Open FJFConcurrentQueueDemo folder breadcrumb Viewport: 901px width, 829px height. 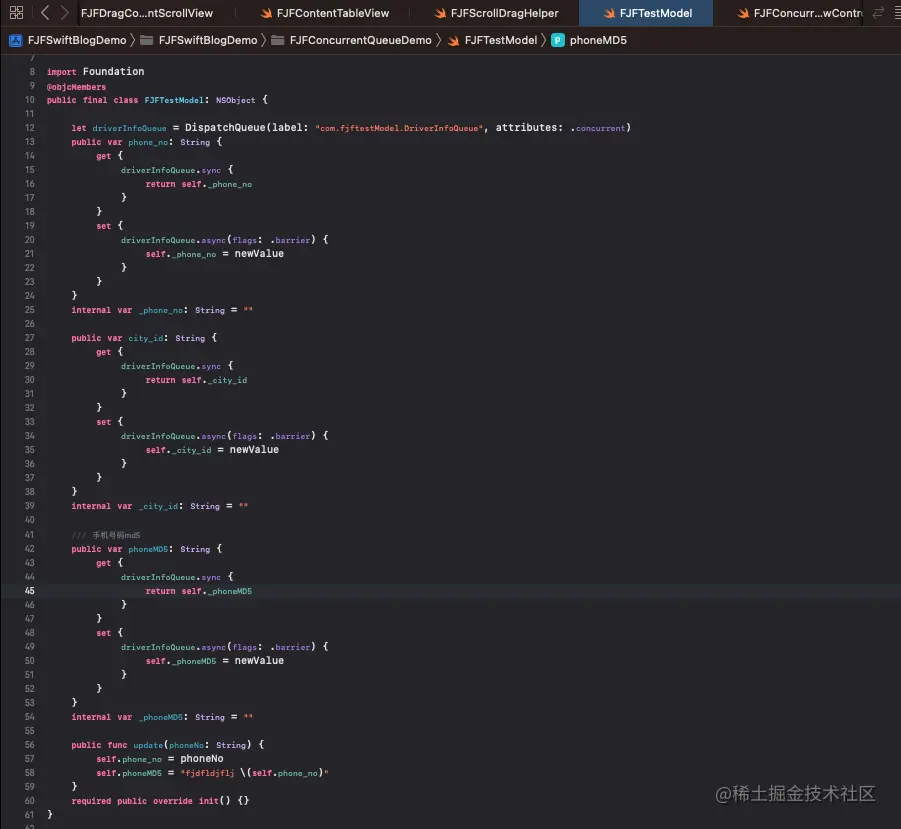[360, 40]
